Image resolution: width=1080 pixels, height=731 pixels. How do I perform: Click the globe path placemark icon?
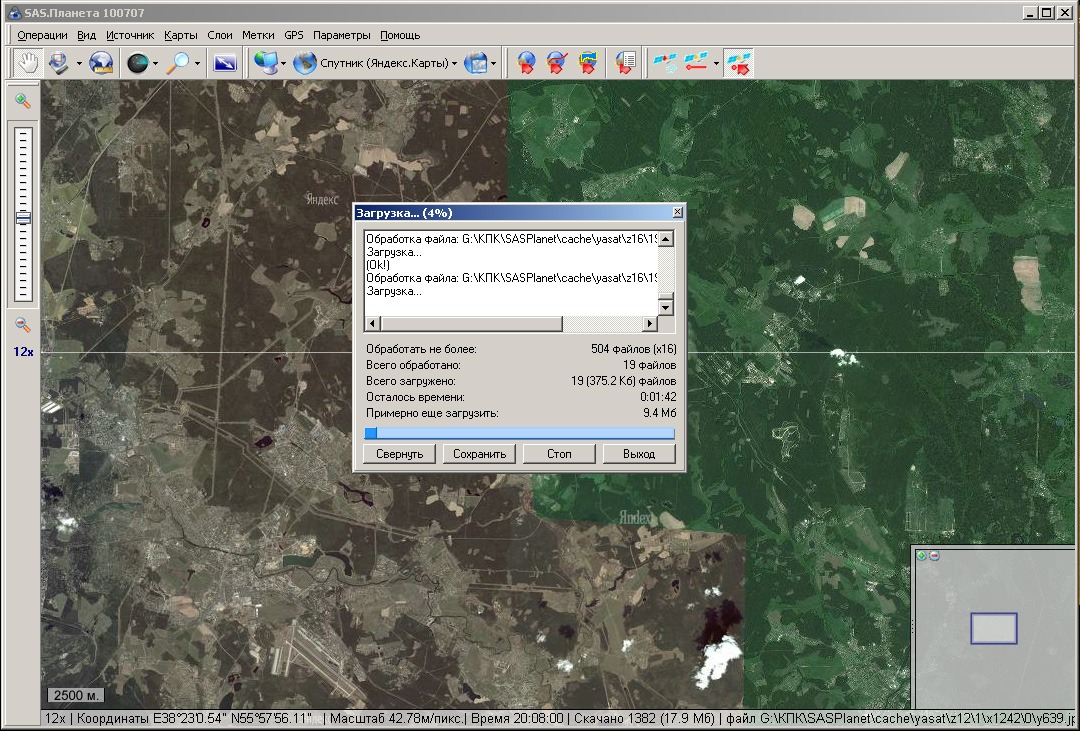557,63
